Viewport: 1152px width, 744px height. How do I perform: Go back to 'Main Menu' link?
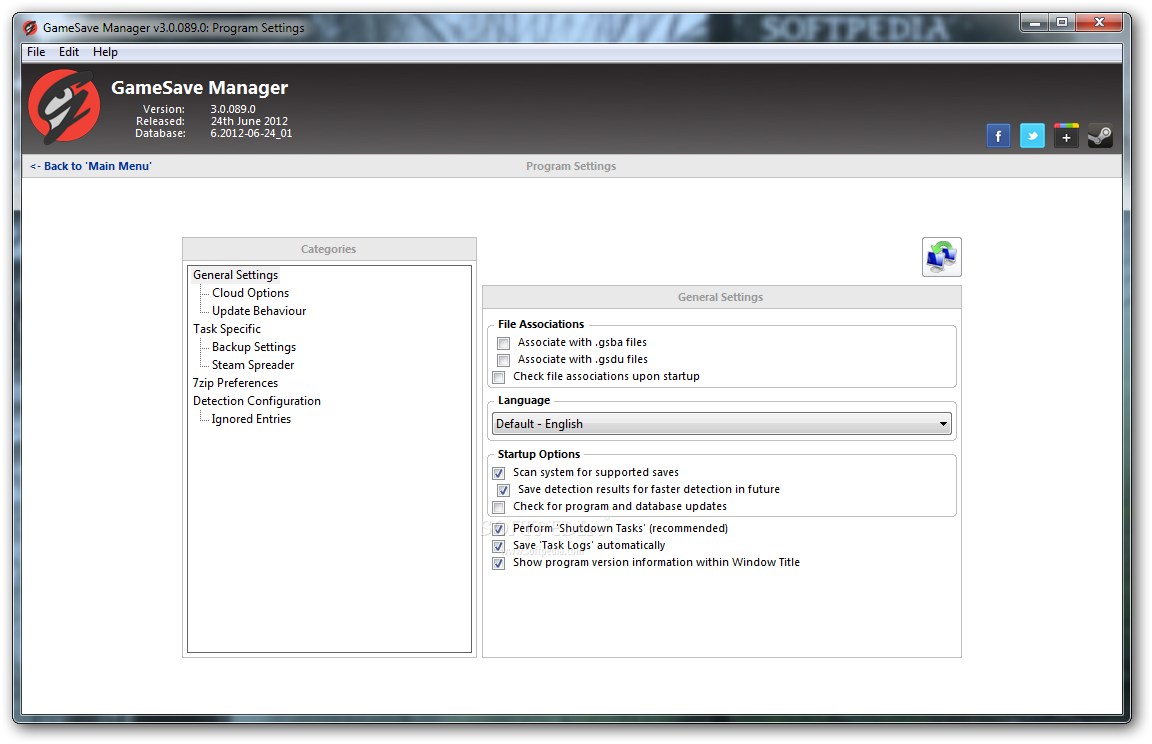click(x=90, y=166)
